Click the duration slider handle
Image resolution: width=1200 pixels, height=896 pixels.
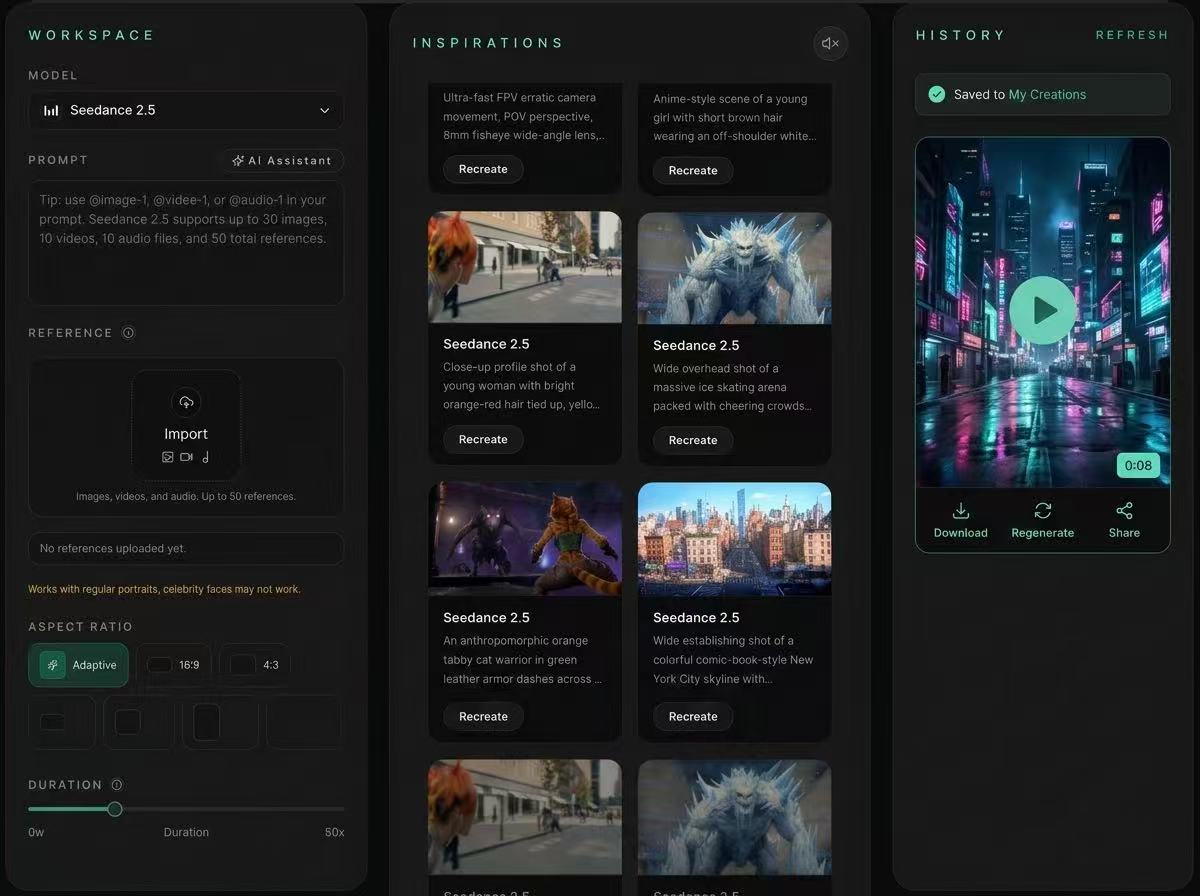point(115,809)
